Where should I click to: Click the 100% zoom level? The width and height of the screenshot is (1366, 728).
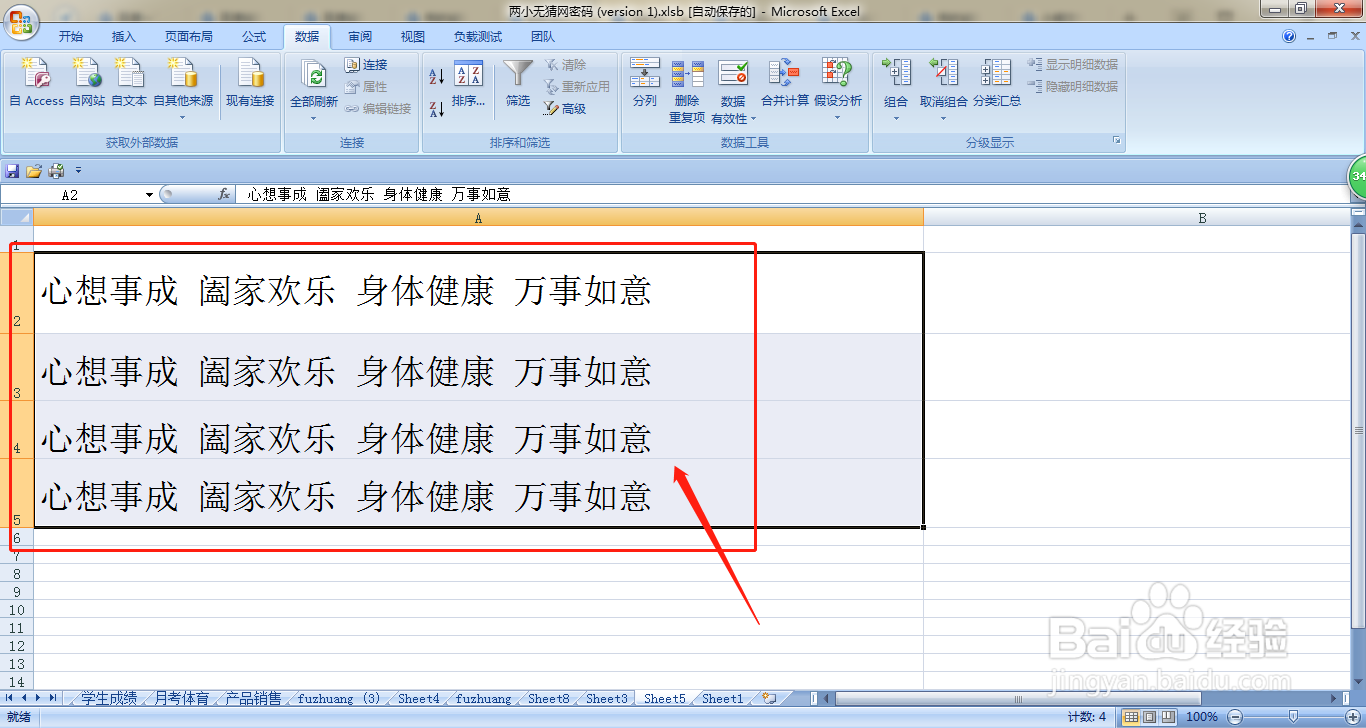[x=1201, y=717]
